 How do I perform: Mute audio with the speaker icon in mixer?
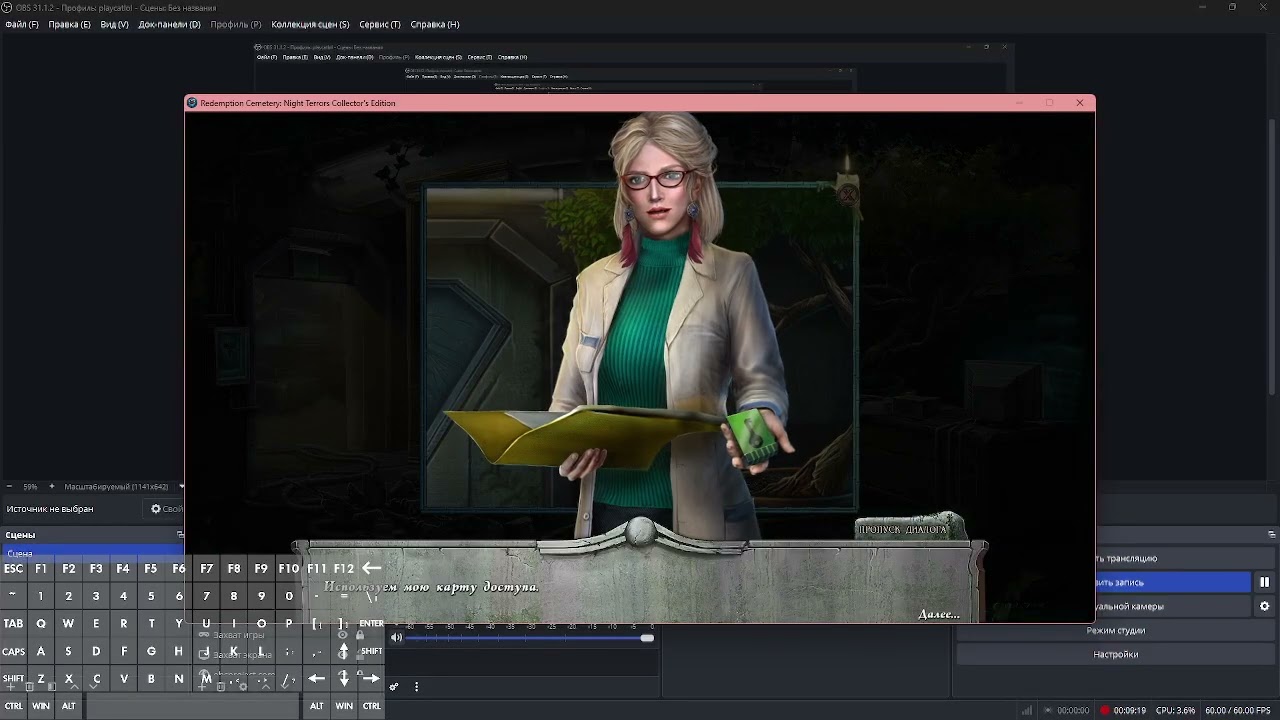click(x=396, y=637)
